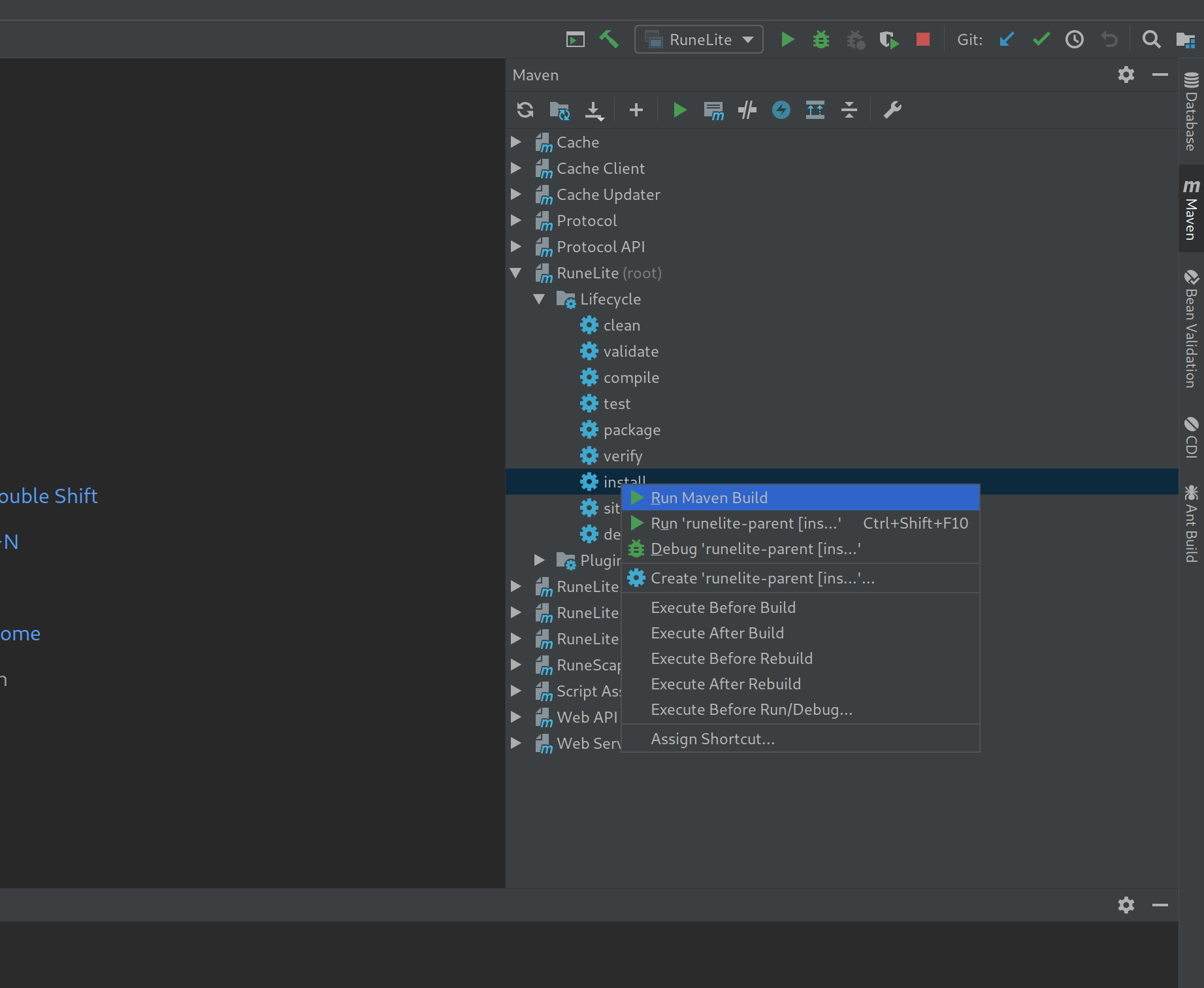Collapse all nodes in the Maven tree

click(849, 110)
